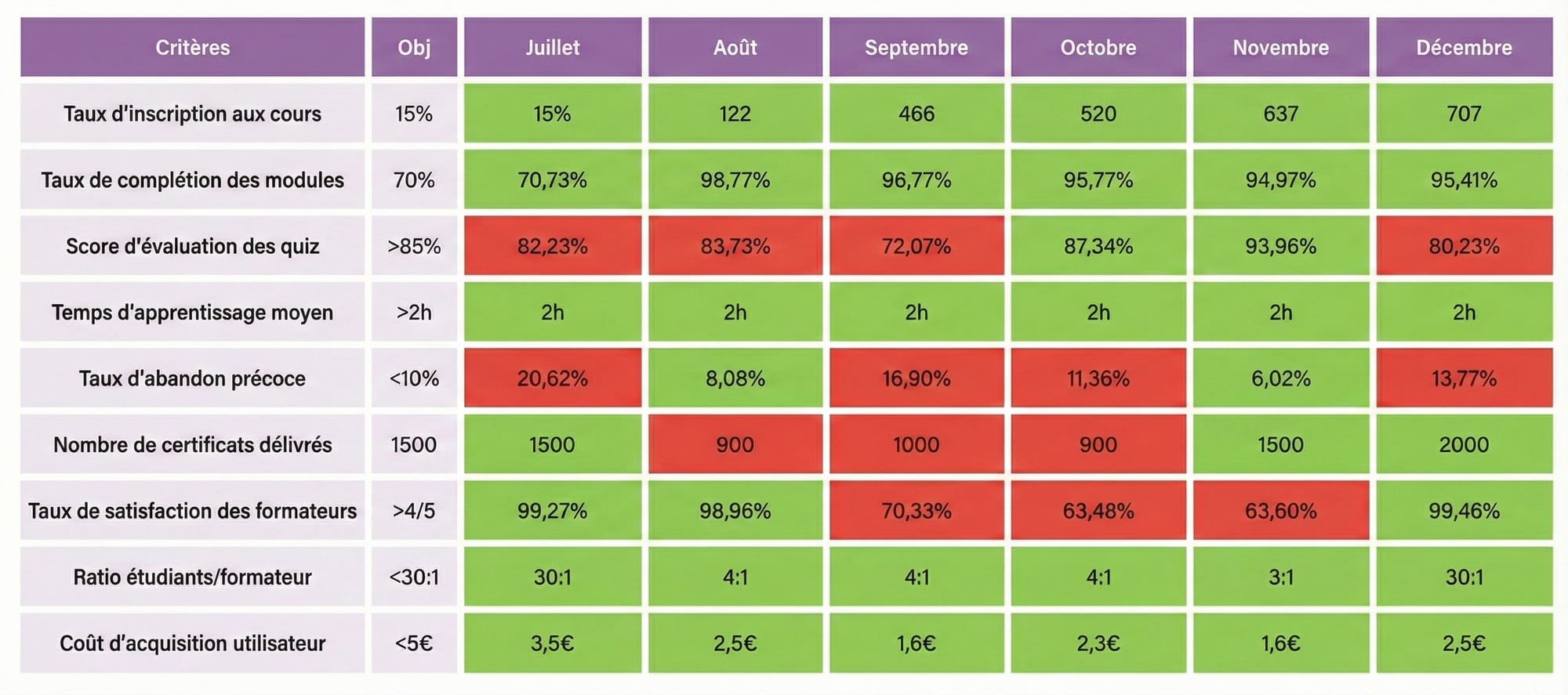Click the 637 inscription cell in Novembre
This screenshot has height=695, width=1568.
coord(1280,114)
